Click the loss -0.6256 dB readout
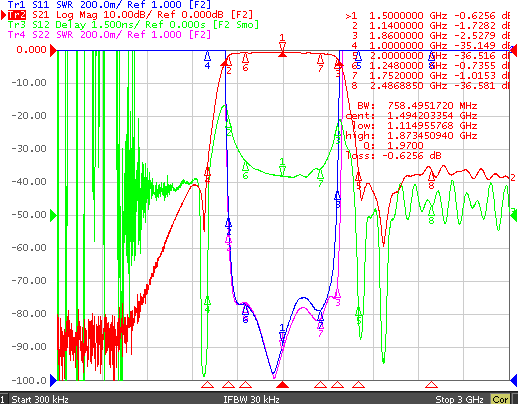This screenshot has height=404, width=518. point(394,156)
